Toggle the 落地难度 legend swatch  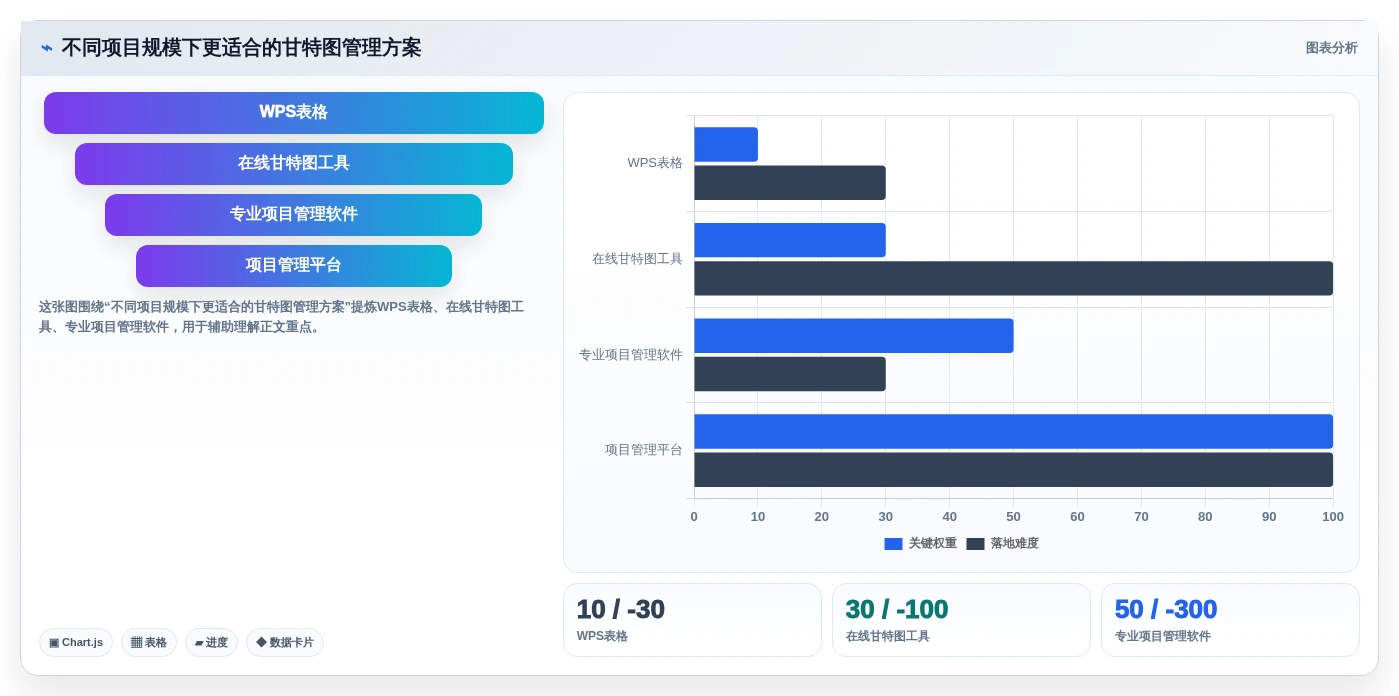click(x=975, y=544)
